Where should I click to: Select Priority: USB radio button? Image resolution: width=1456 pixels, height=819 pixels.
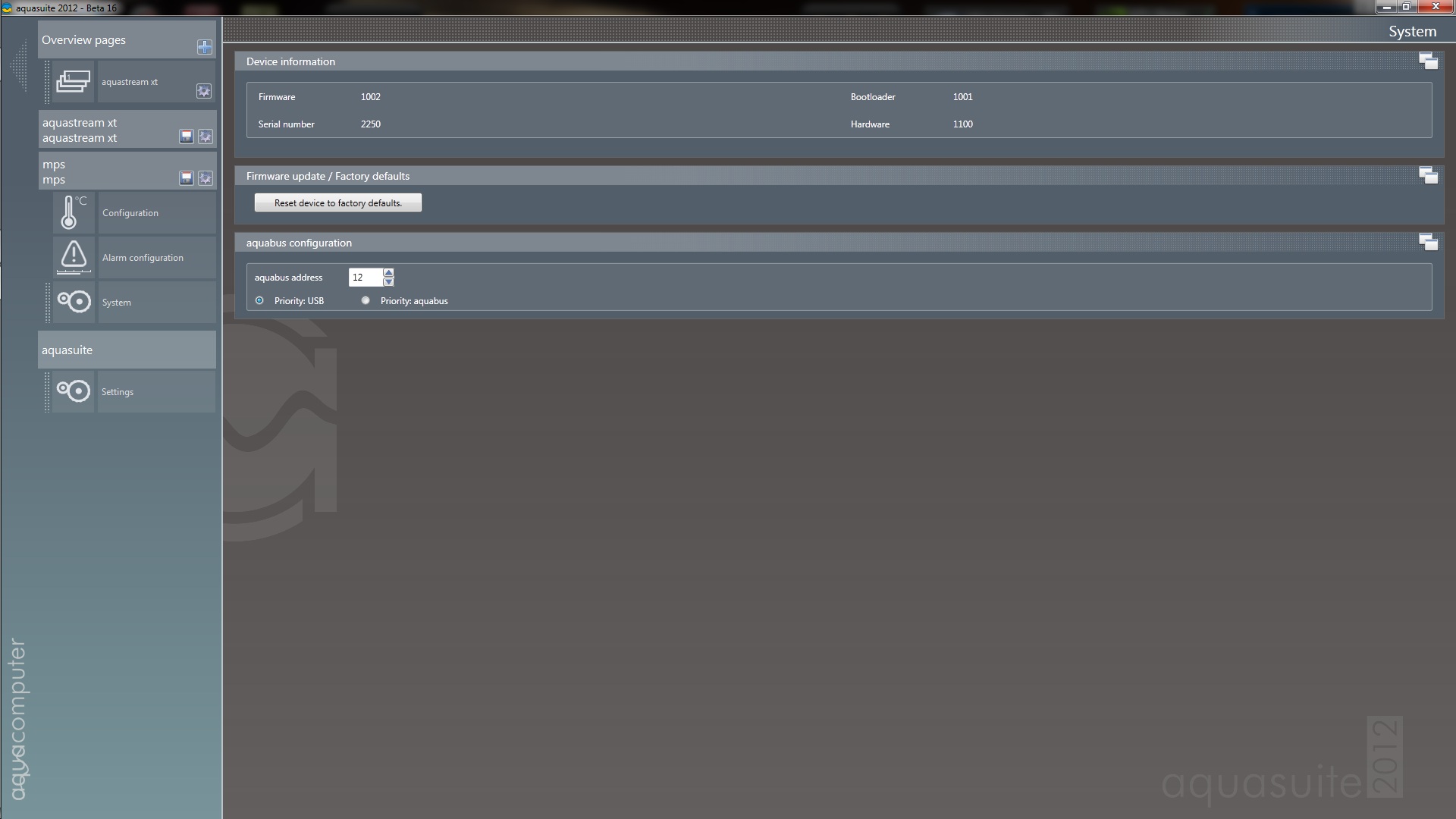(260, 301)
